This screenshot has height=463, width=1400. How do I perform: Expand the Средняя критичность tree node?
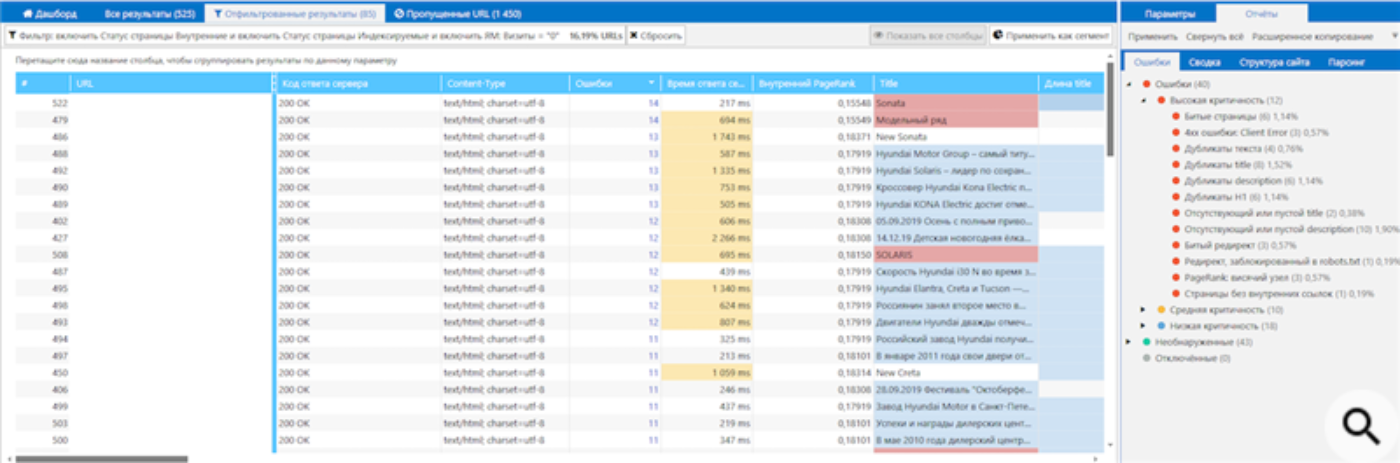(x=1144, y=310)
